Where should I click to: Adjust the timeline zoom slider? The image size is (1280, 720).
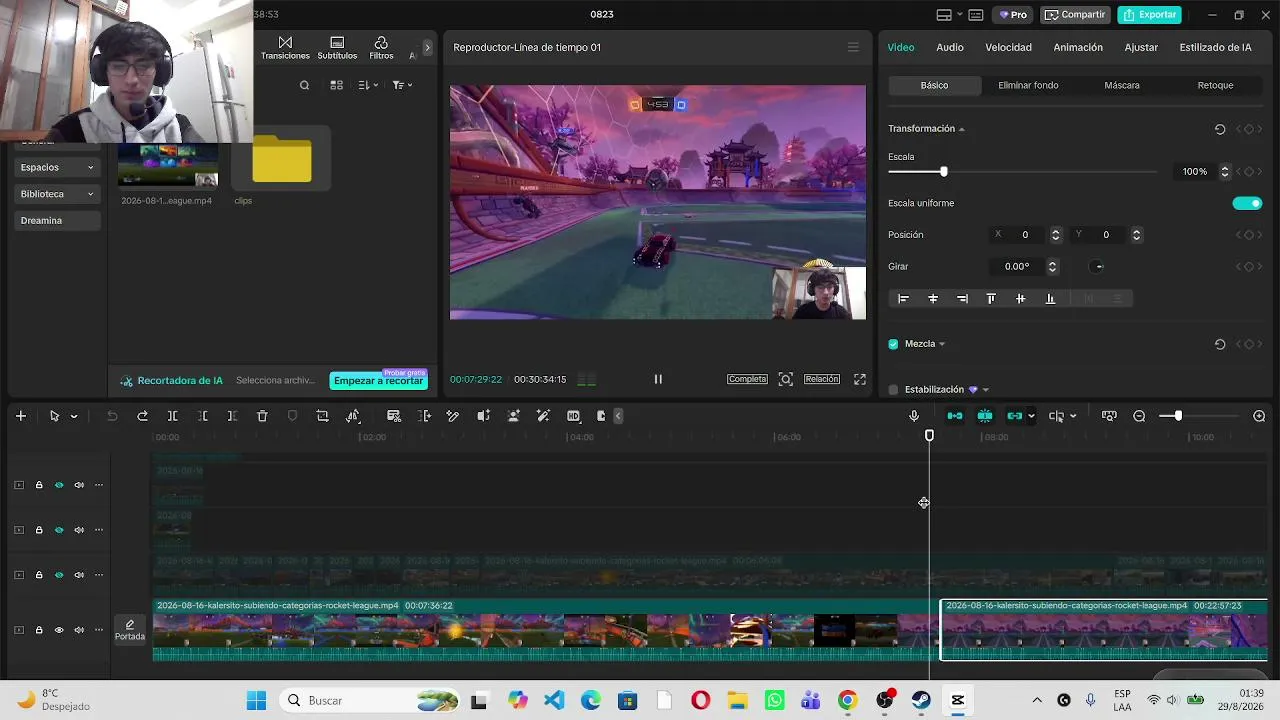(1178, 416)
